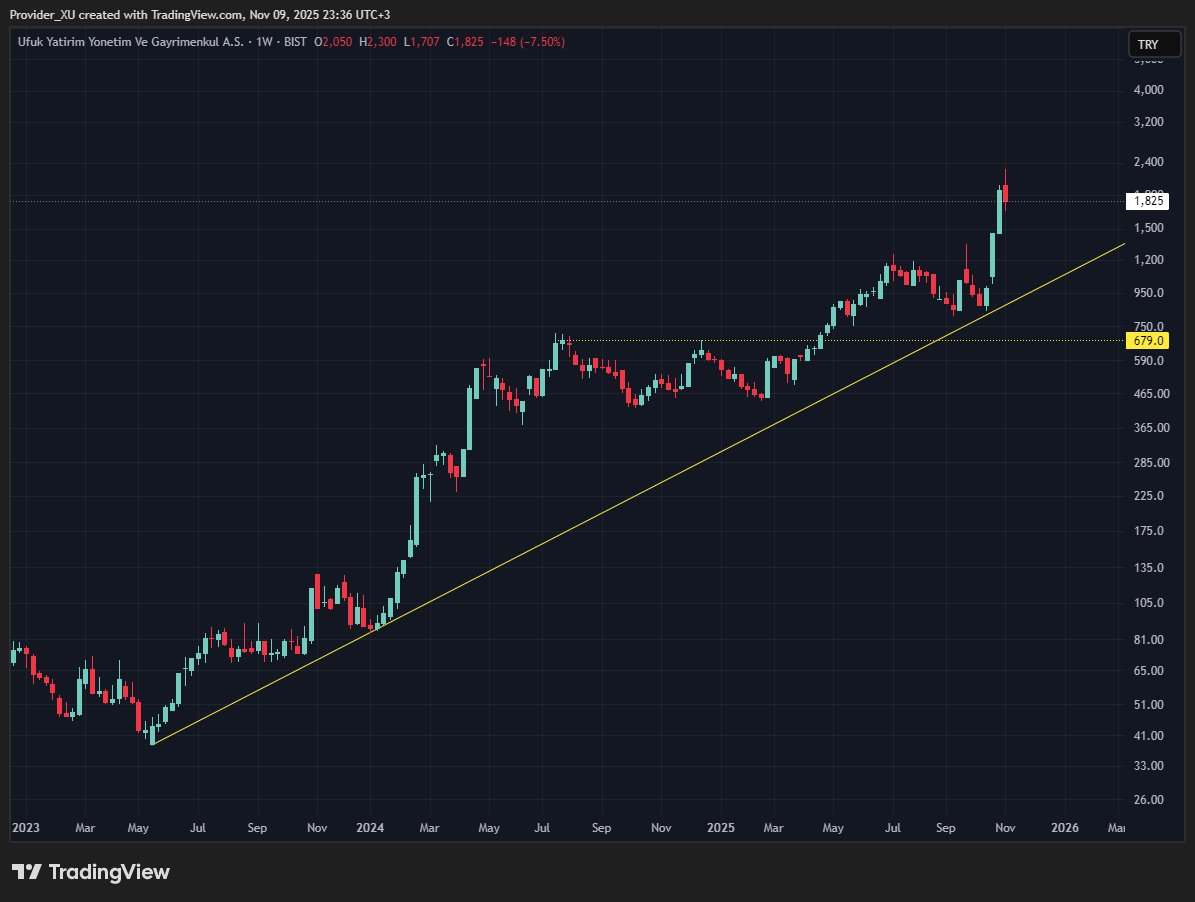Screen dimensions: 1195x902
Task: Click the 365.0 price axis label
Action: 1151,428
